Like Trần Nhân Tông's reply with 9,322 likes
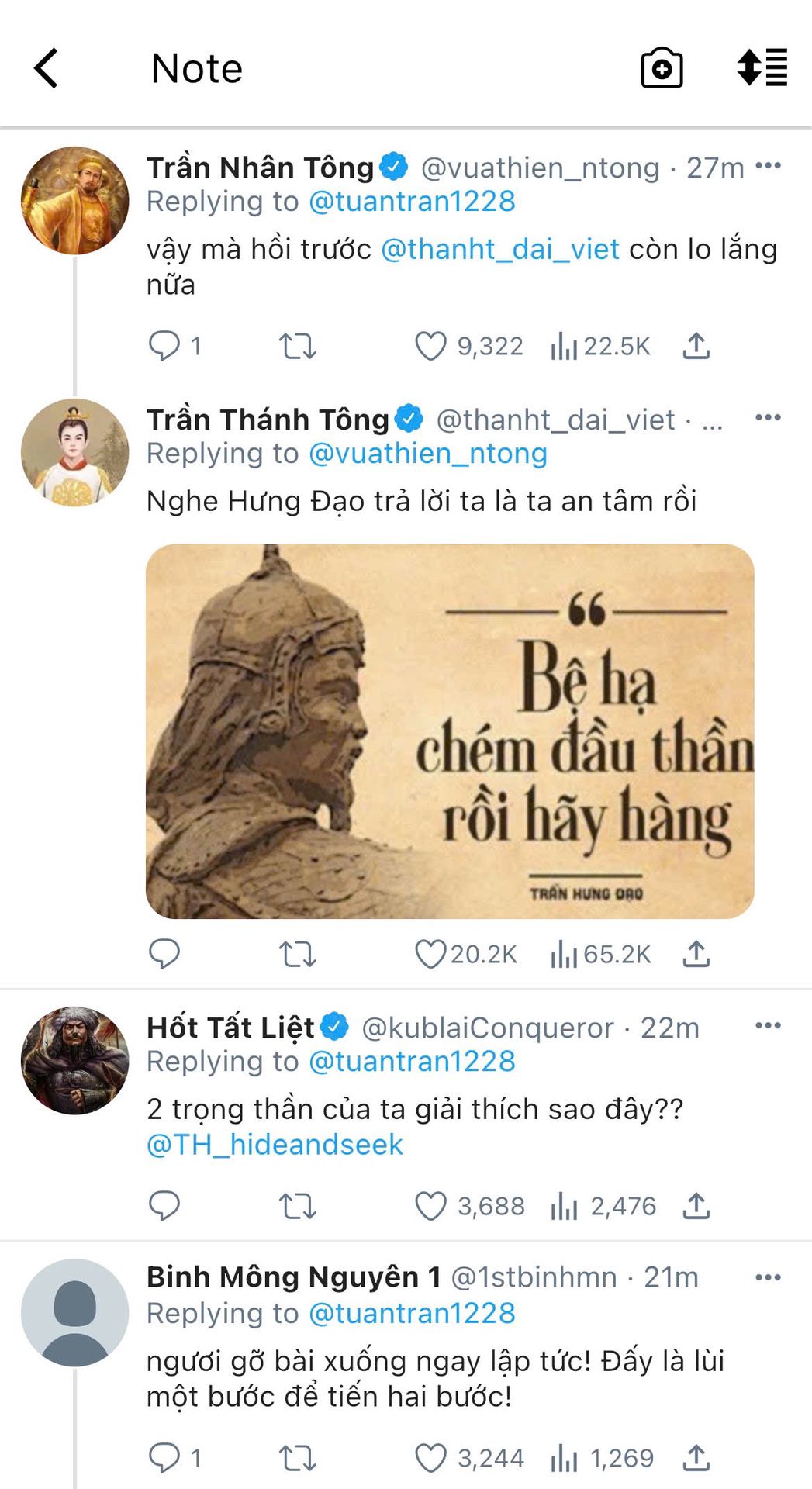 pyautogui.click(x=430, y=346)
